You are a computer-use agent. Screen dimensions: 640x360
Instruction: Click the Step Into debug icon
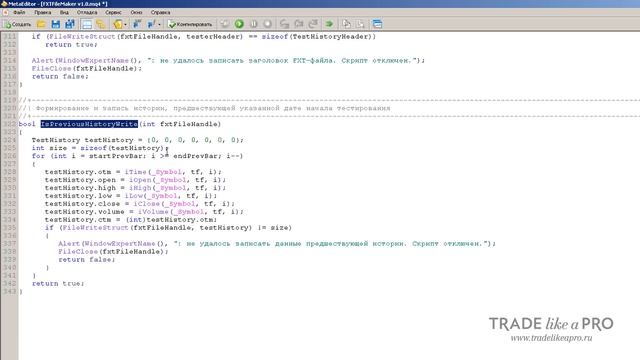coord(284,24)
